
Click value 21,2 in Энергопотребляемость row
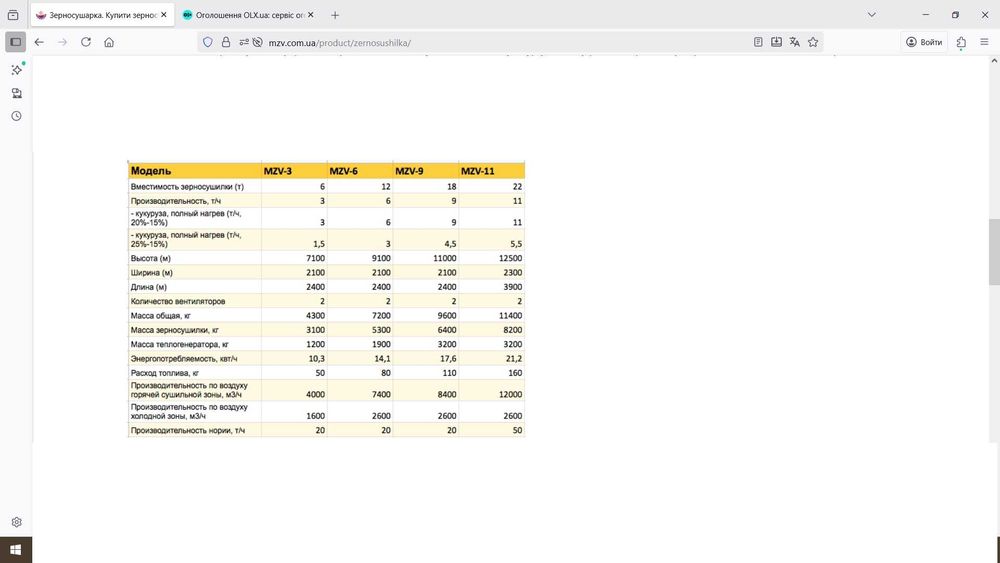(513, 358)
